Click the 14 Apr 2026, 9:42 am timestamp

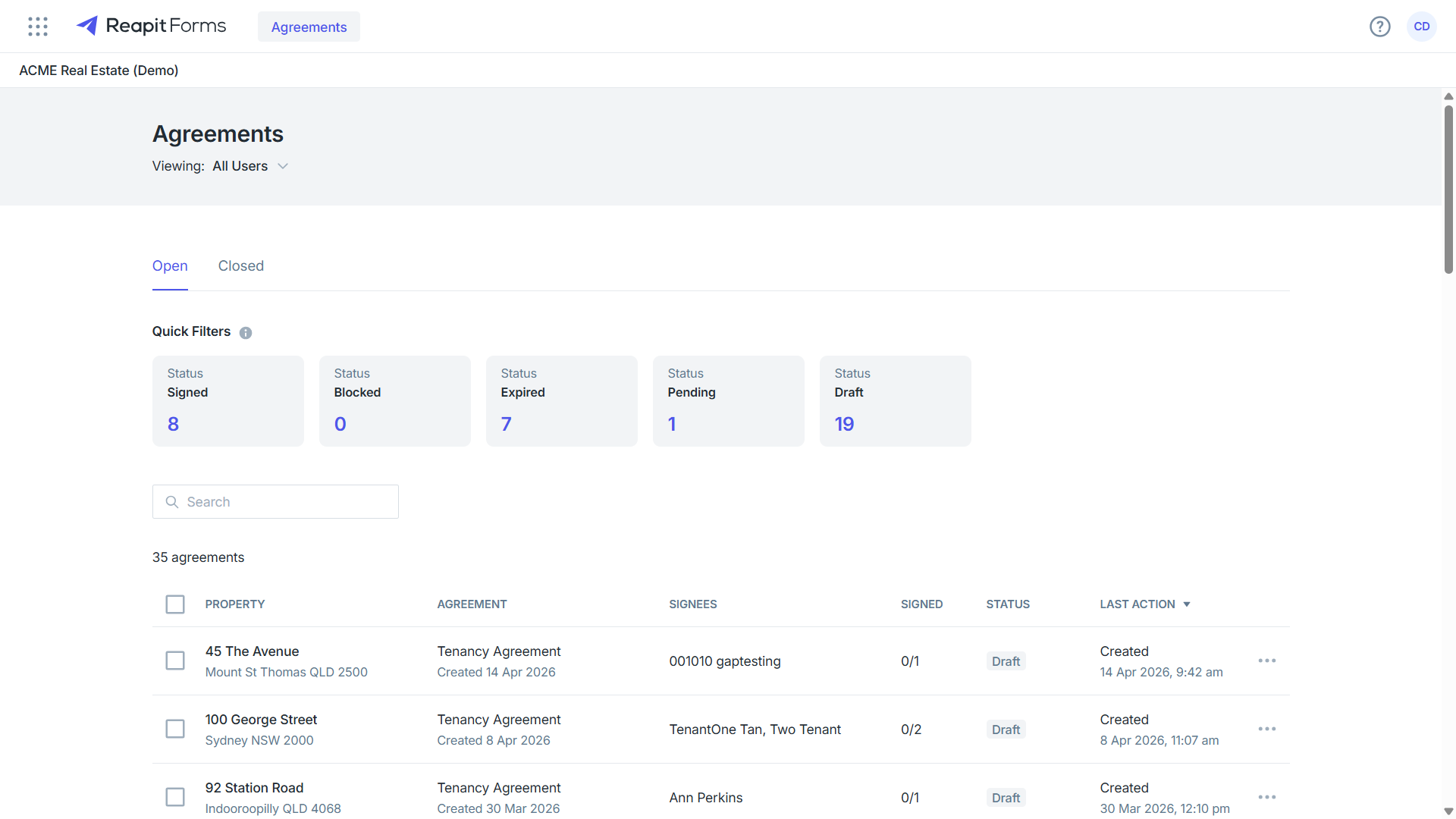point(1161,672)
